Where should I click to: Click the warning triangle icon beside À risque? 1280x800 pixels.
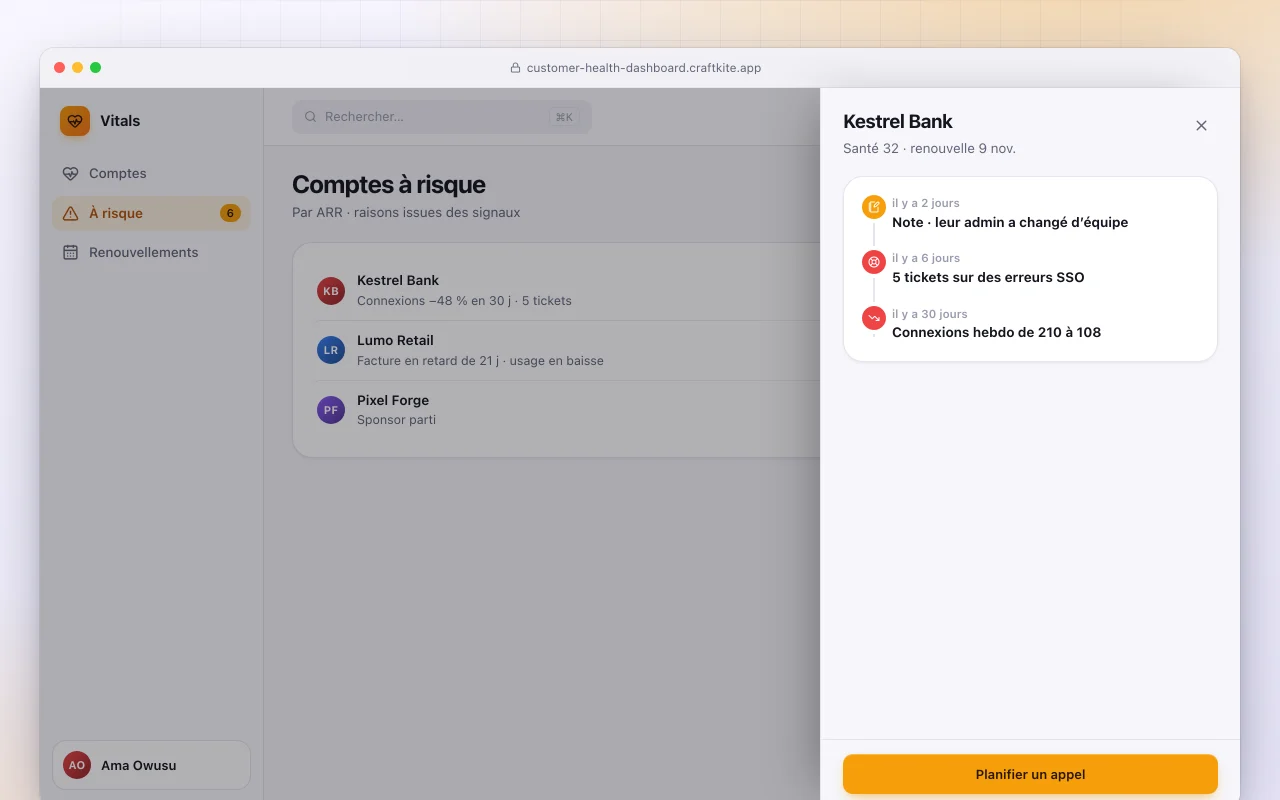[70, 213]
